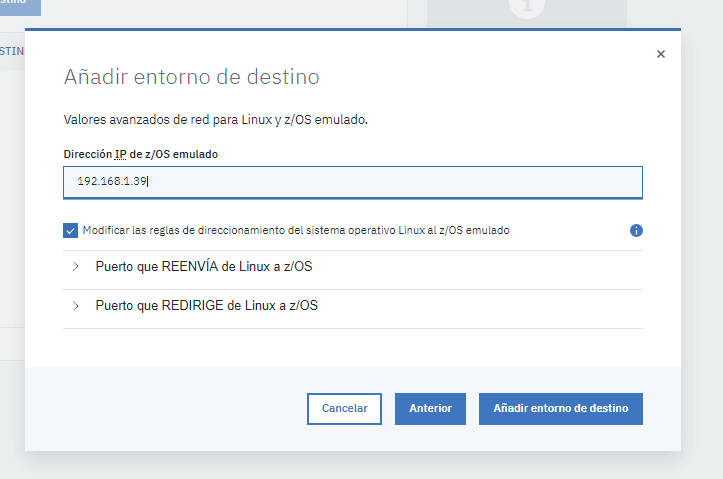Select the partially visible tab on left edge
Image resolution: width=723 pixels, height=479 pixels.
11,50
